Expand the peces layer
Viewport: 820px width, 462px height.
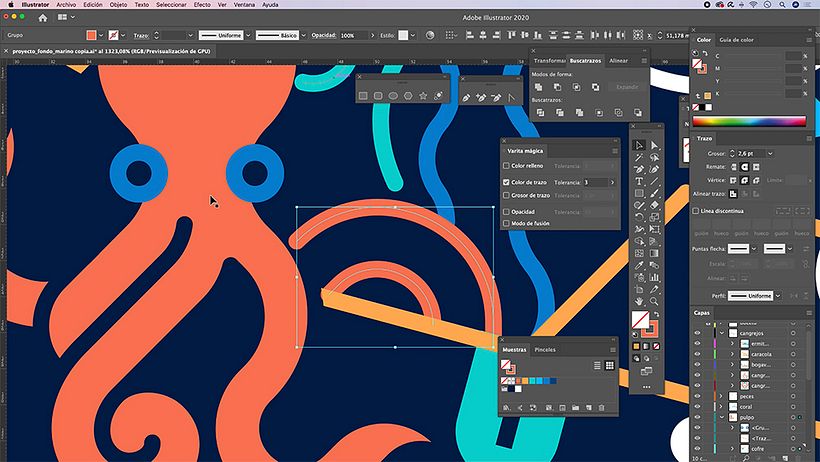[x=722, y=396]
